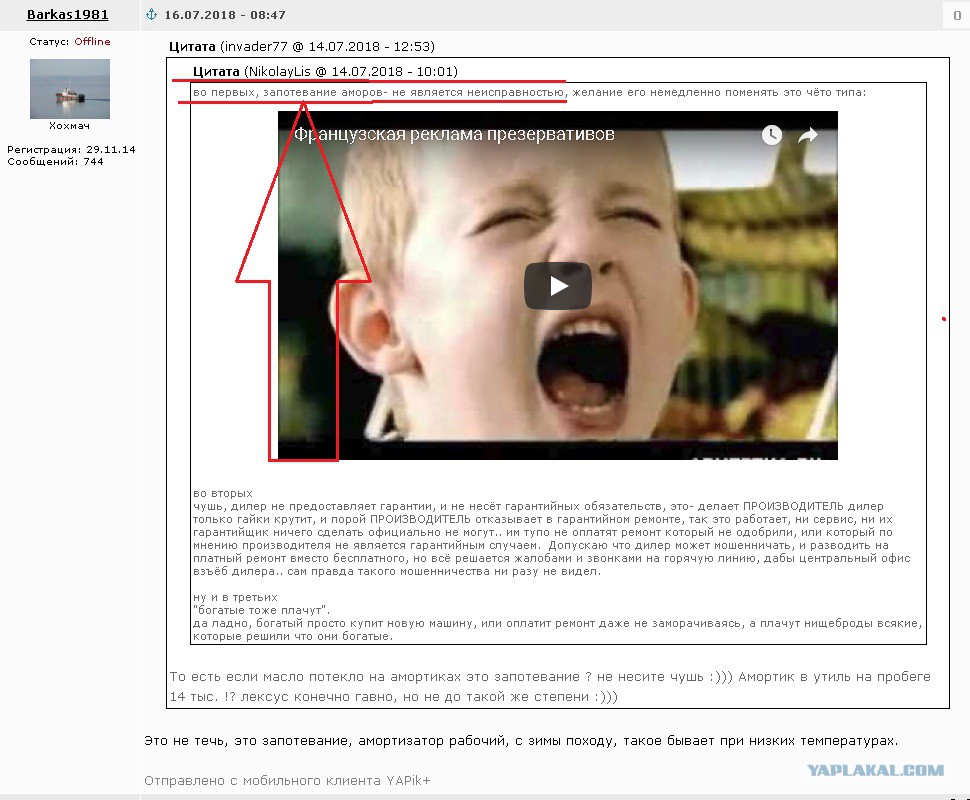
Task: Click the во вторых line in quote
Action: pyautogui.click(x=223, y=493)
